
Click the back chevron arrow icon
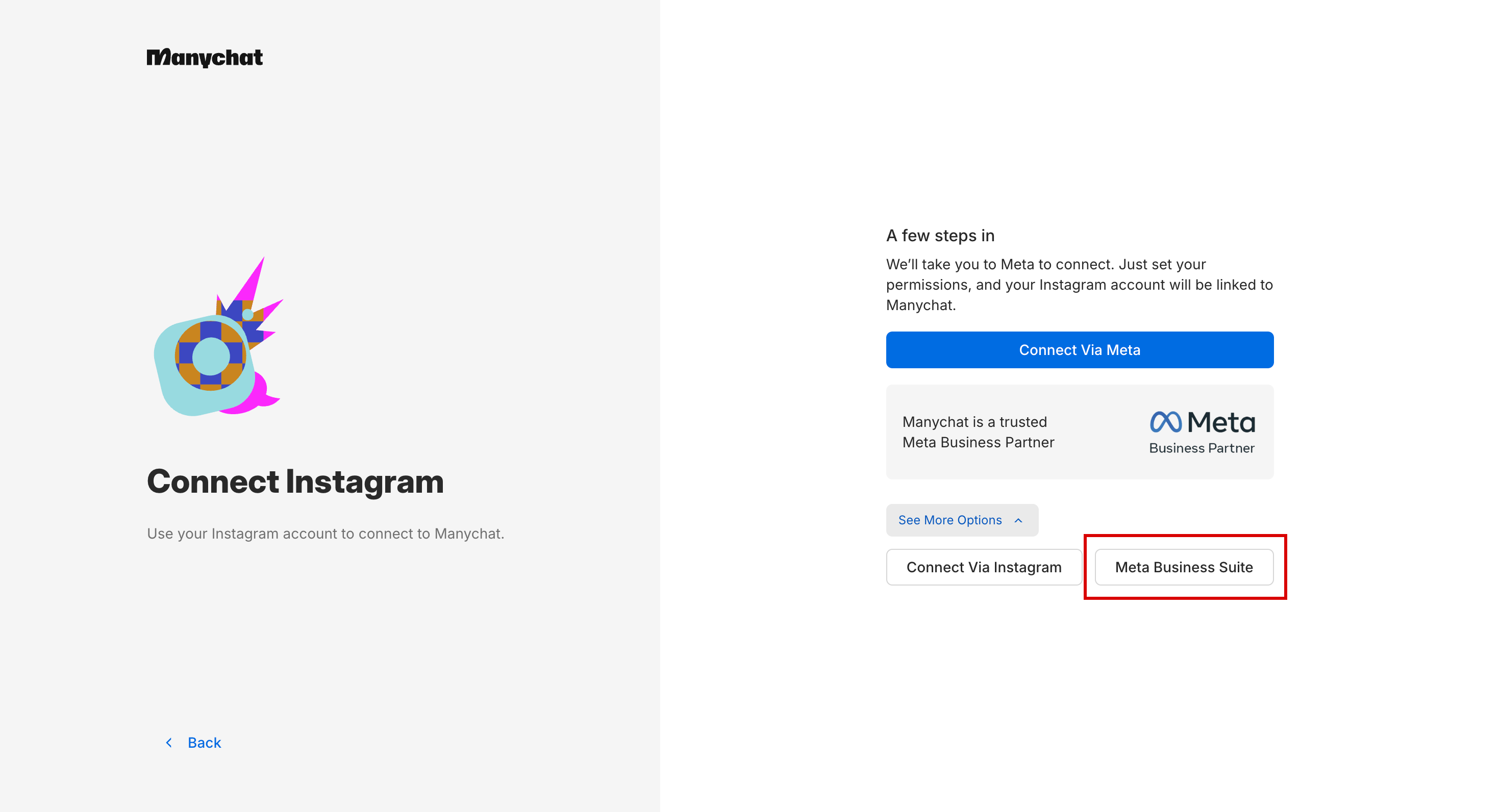[x=169, y=742]
